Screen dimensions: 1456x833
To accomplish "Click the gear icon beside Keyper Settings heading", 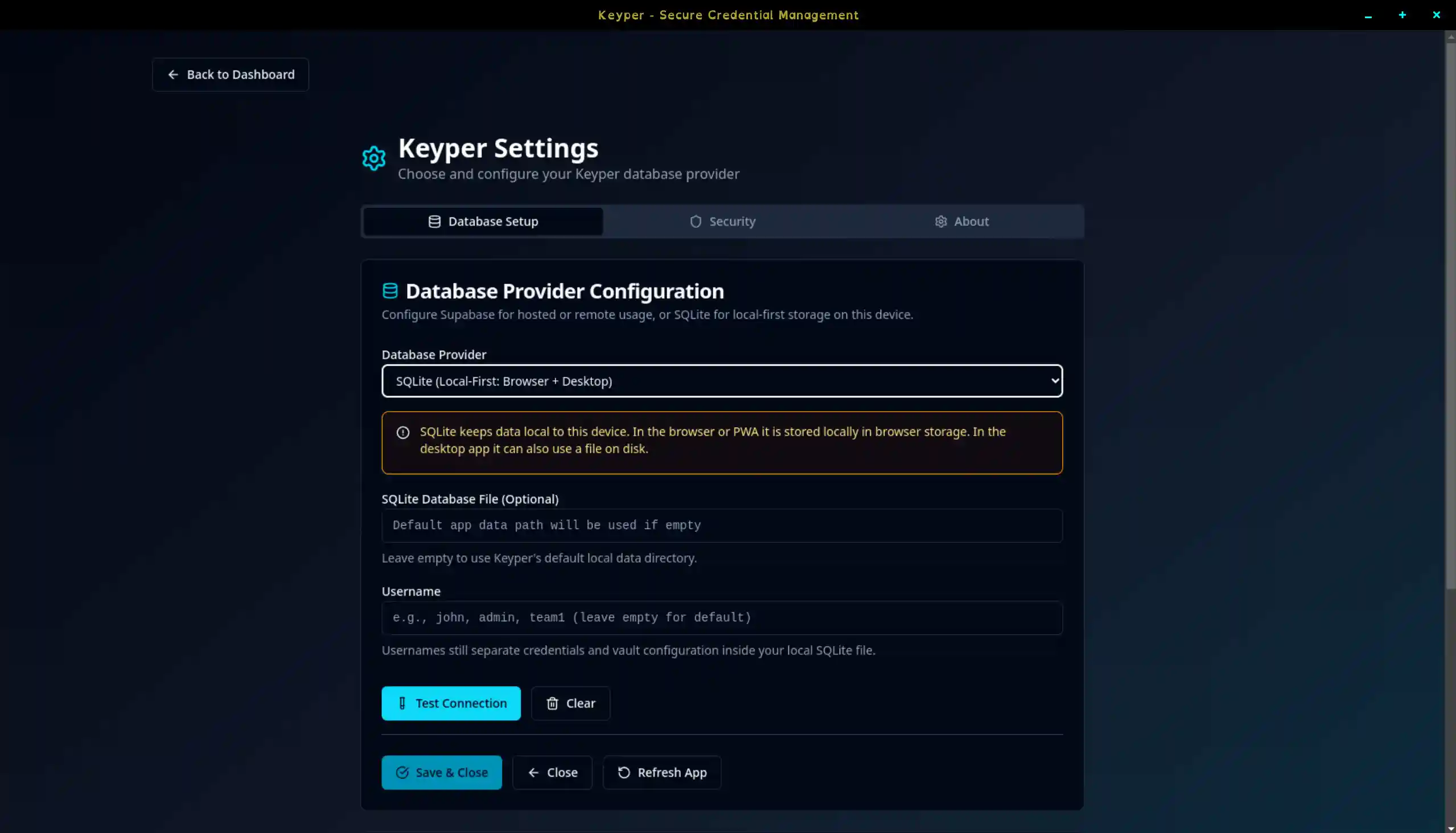I will point(373,158).
